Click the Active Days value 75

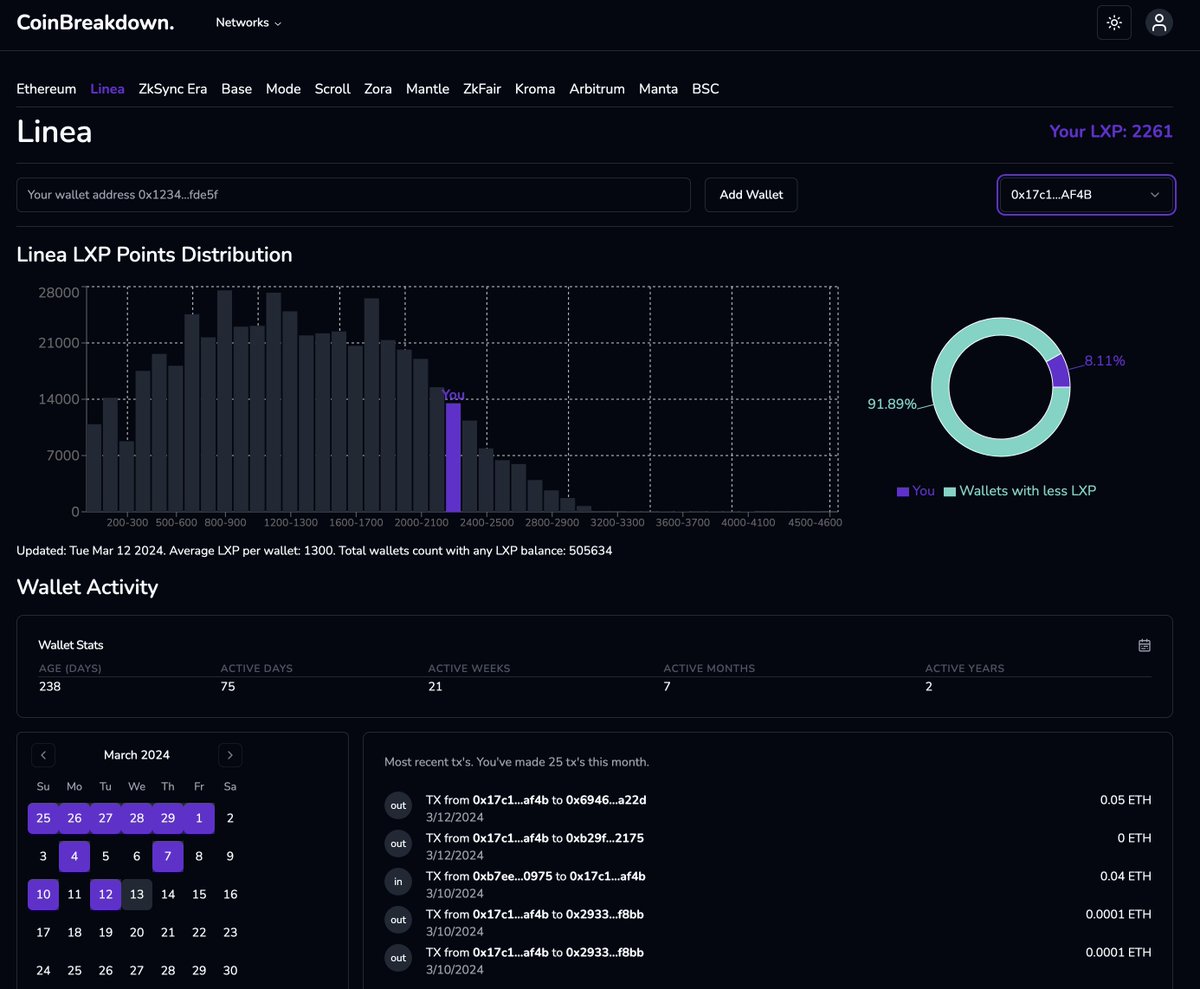click(x=228, y=687)
